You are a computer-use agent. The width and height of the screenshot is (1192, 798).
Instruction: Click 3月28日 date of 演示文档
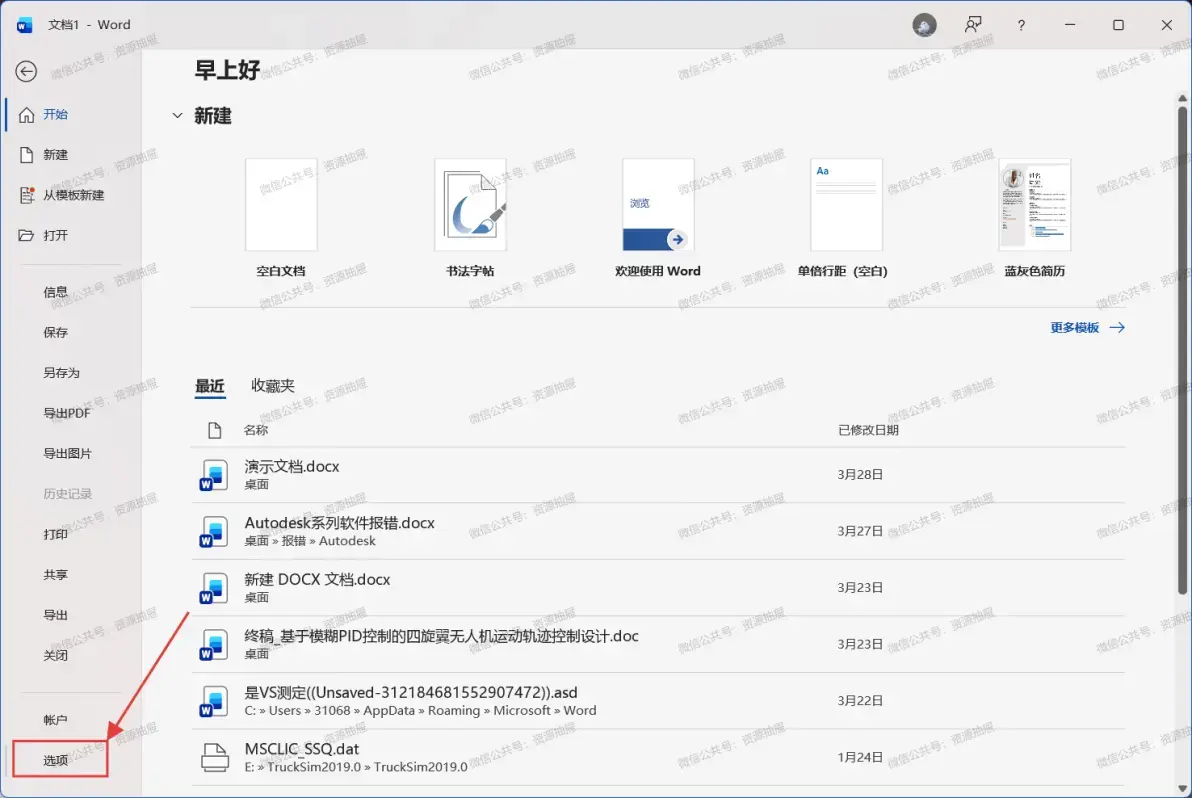pos(860,475)
